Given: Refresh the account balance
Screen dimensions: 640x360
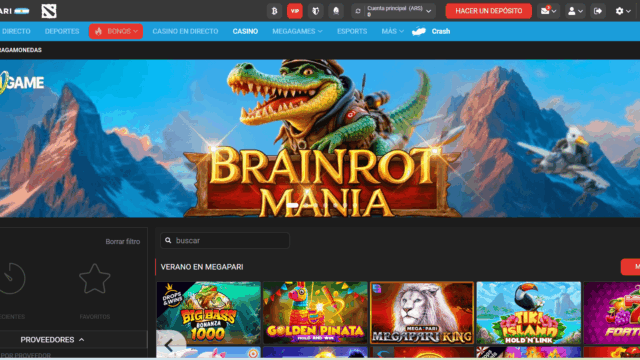Looking at the screenshot, I should click(x=358, y=11).
